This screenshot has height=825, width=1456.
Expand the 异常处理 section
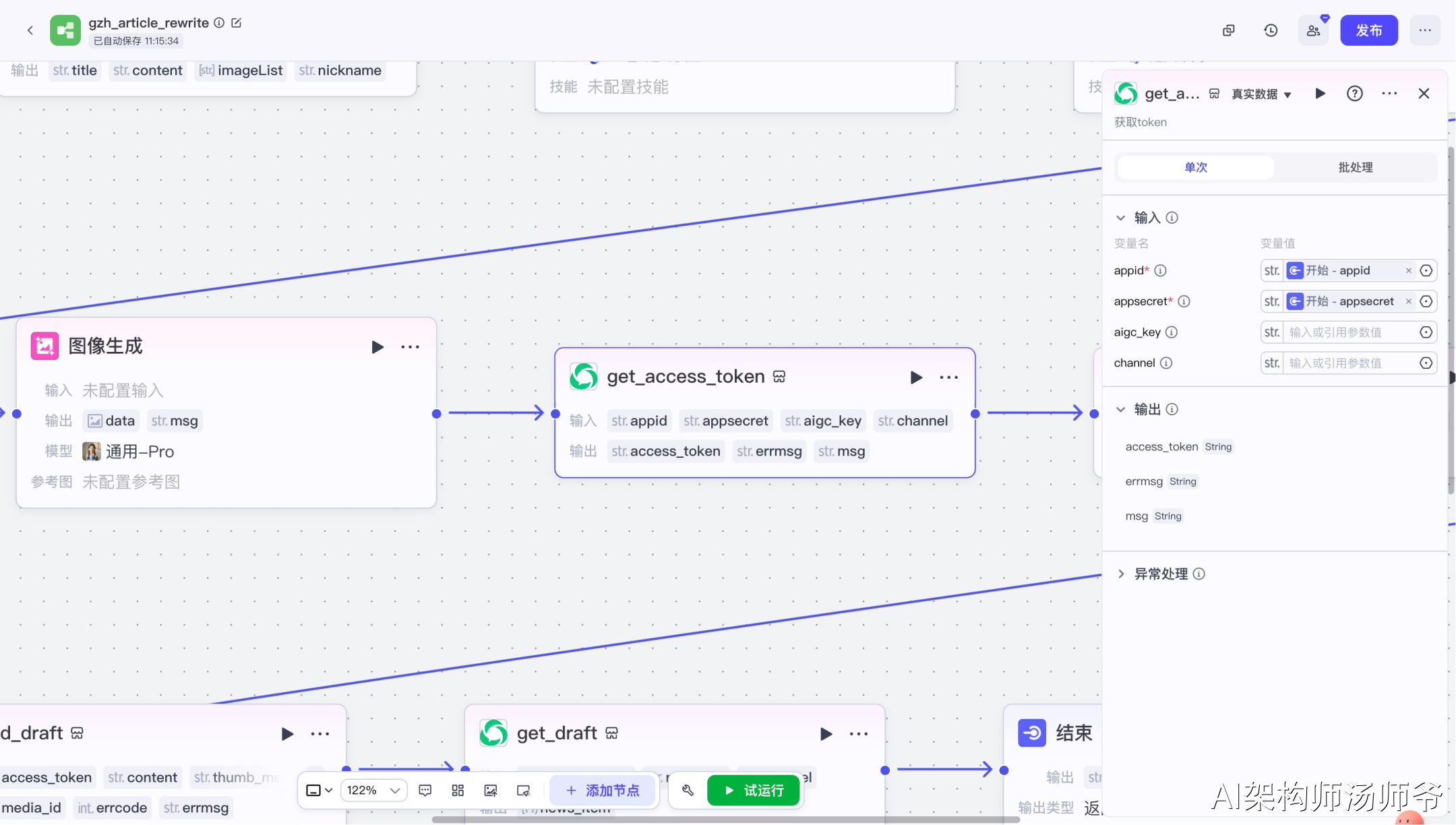click(1121, 574)
